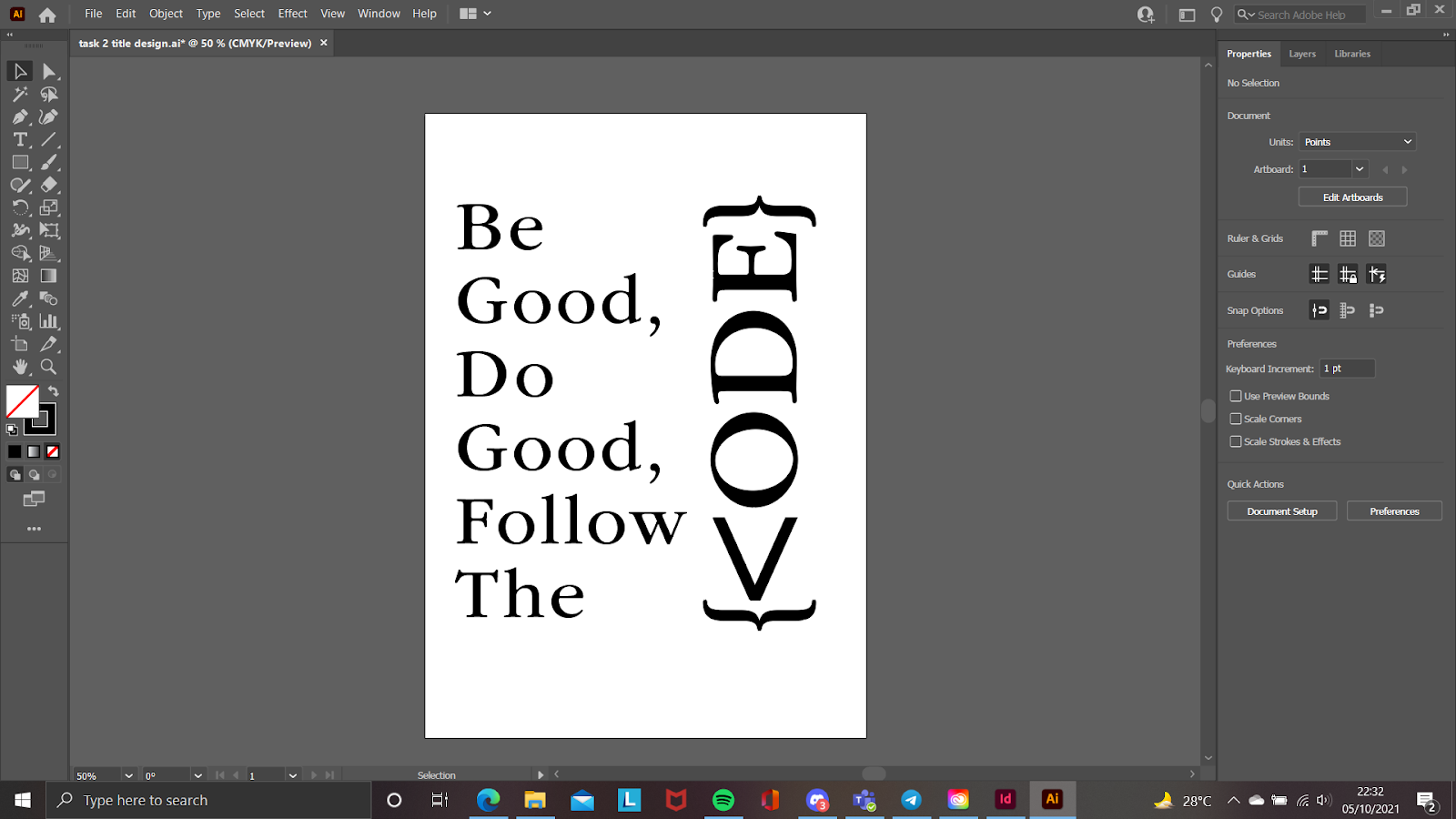Select the Shape Builder tool
The width and height of the screenshot is (1456, 819).
(20, 253)
